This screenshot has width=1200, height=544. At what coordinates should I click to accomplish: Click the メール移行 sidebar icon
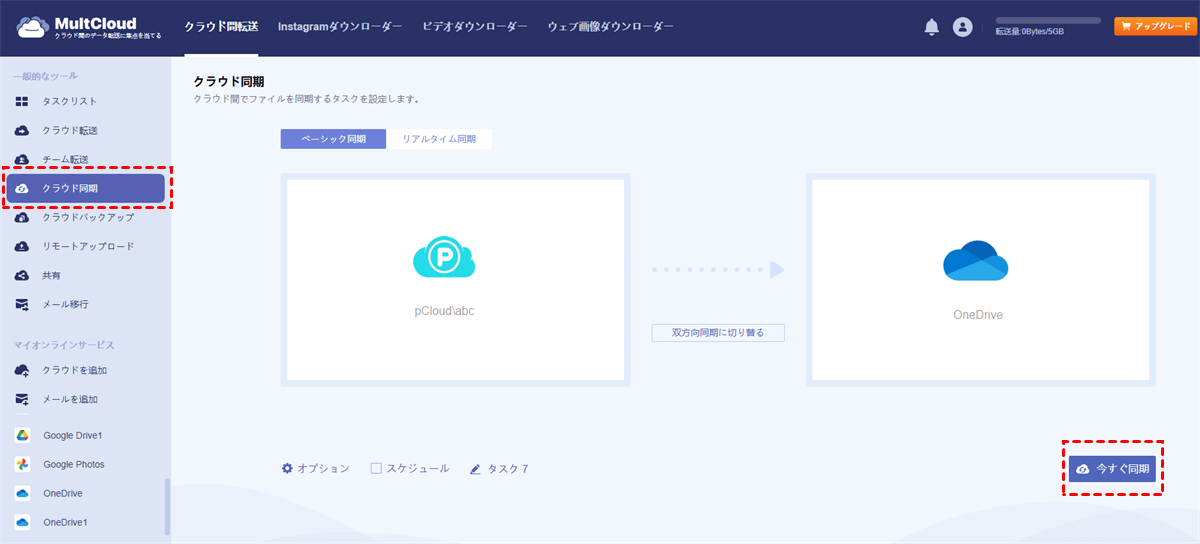[x=22, y=304]
